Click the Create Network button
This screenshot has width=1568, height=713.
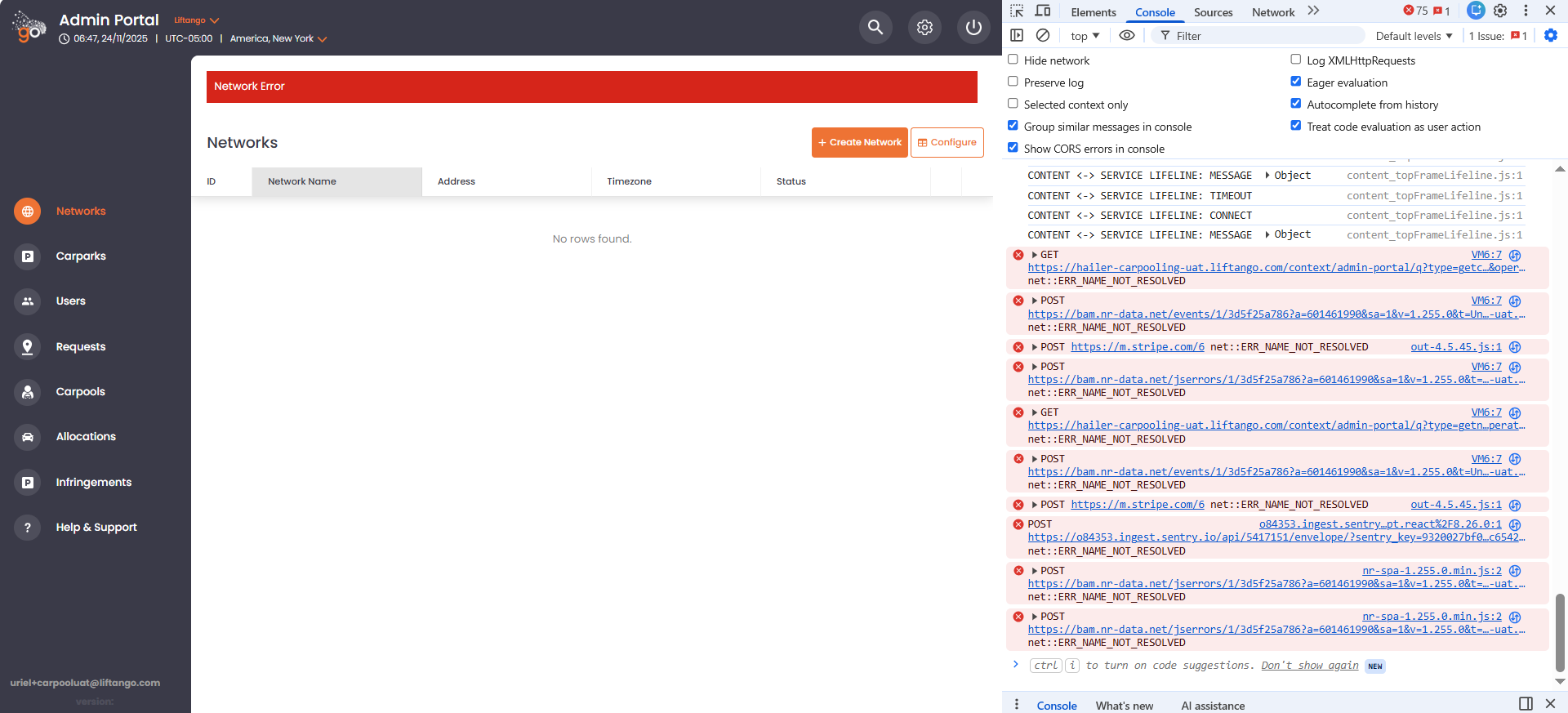click(x=860, y=142)
